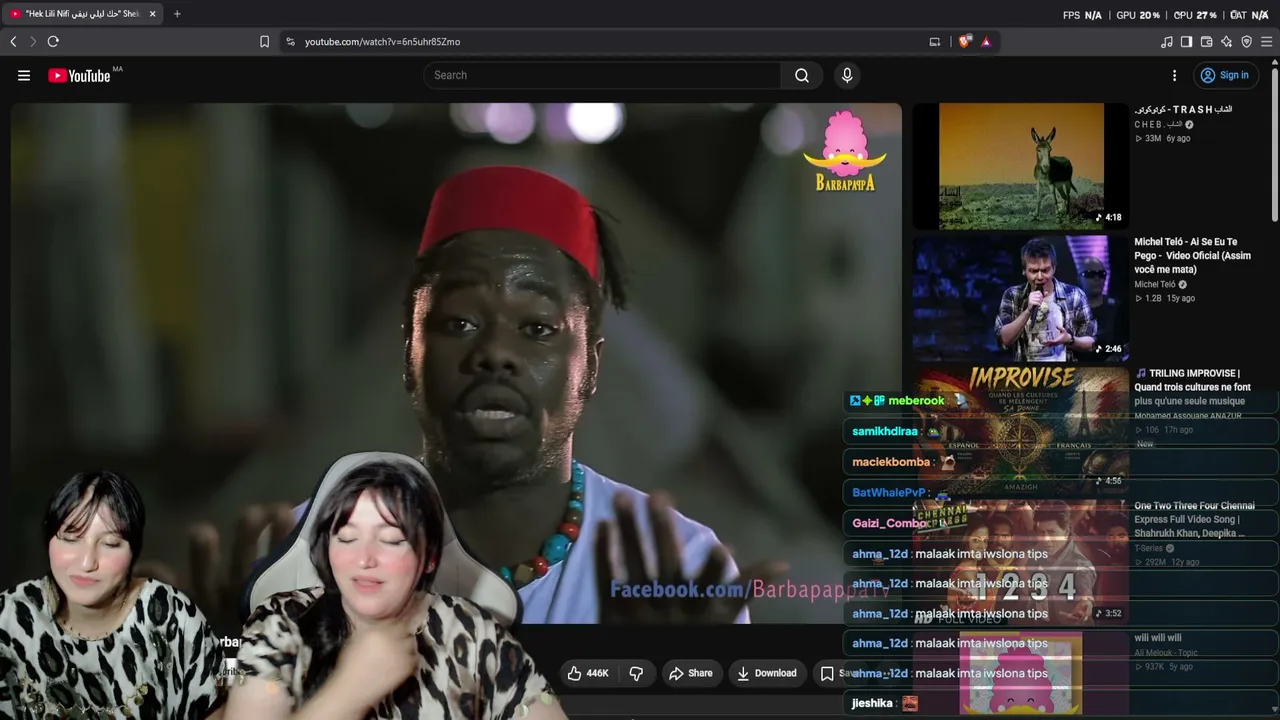Click the search magnifier button
Screen dimensions: 1280x720
point(802,75)
